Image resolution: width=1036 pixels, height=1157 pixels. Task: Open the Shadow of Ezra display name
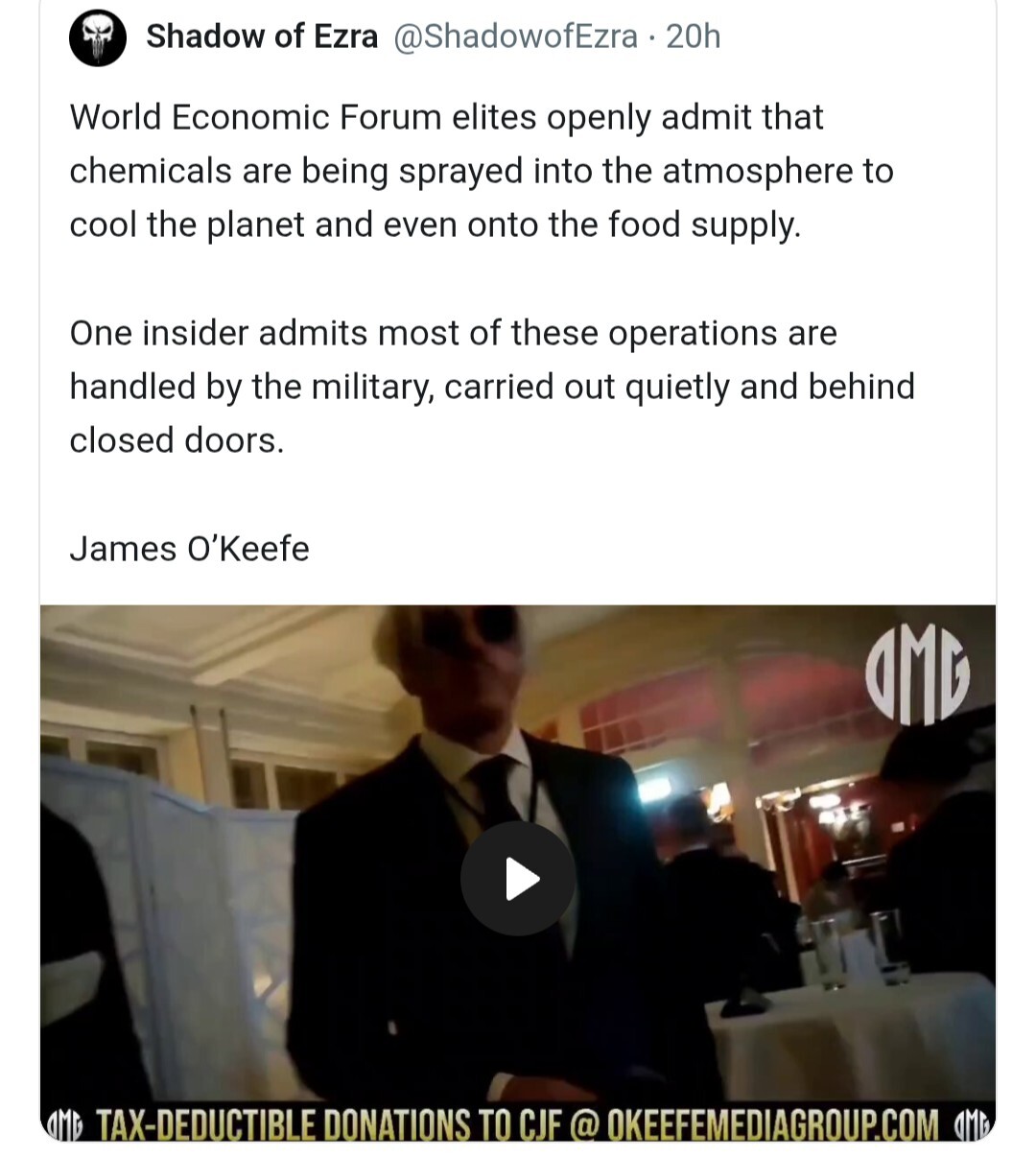pyautogui.click(x=262, y=36)
